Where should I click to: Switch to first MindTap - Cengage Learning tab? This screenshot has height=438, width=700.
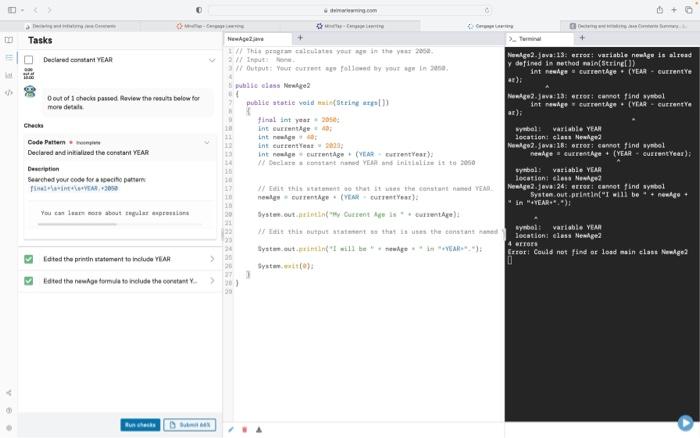click(210, 26)
